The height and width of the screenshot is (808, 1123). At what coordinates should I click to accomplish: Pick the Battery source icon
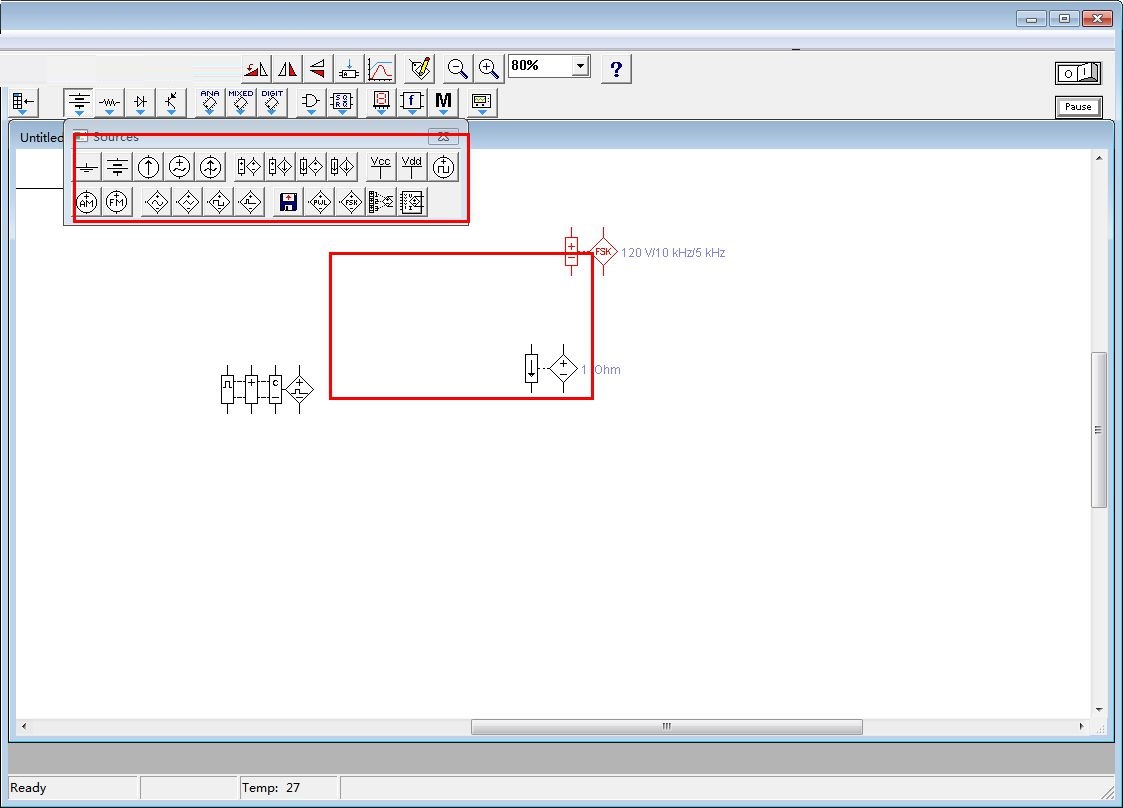(118, 167)
